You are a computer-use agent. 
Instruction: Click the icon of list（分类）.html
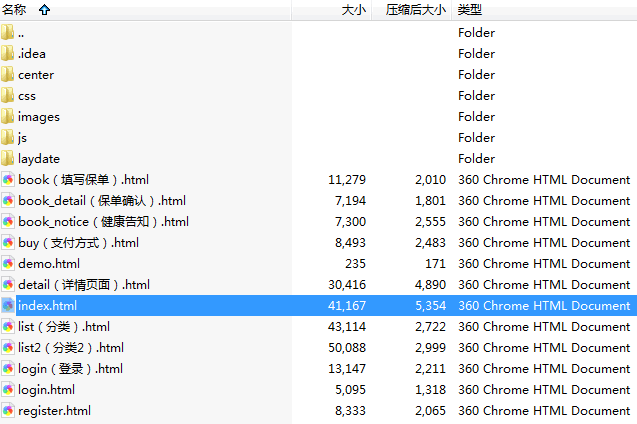(8, 327)
